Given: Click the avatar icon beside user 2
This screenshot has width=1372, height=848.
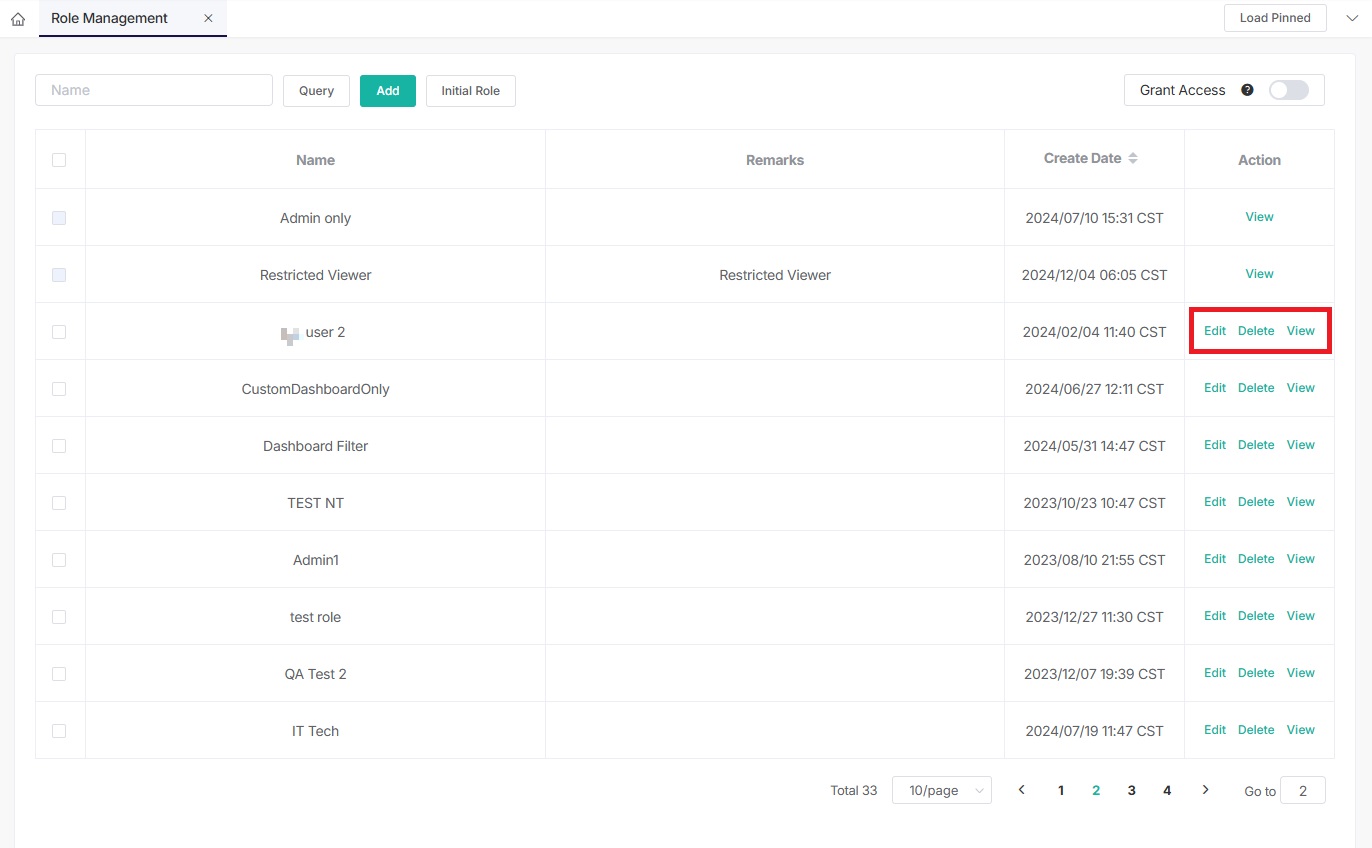Looking at the screenshot, I should [x=290, y=335].
